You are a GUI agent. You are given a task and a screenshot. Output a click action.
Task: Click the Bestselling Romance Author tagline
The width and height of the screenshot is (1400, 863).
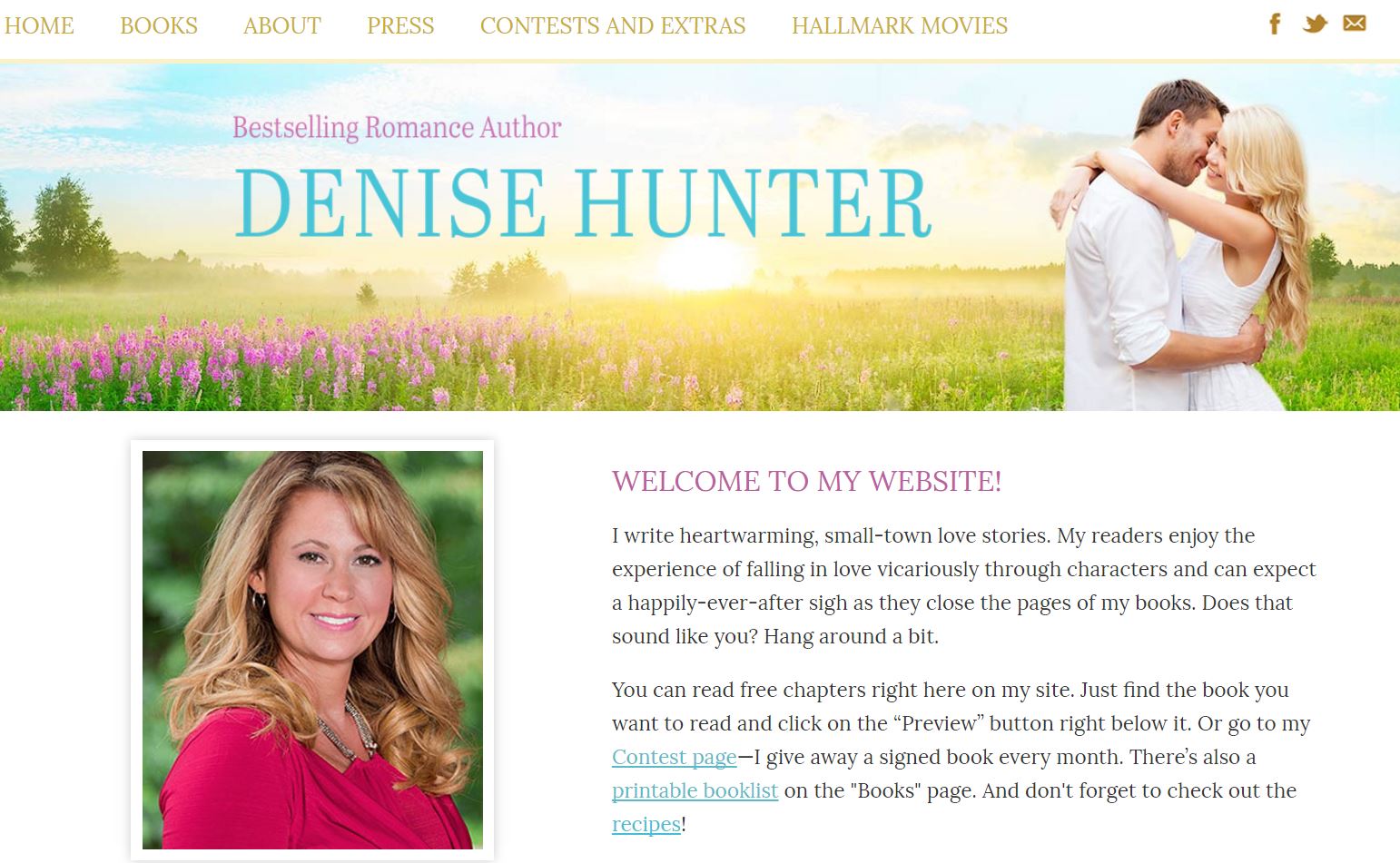[x=397, y=128]
